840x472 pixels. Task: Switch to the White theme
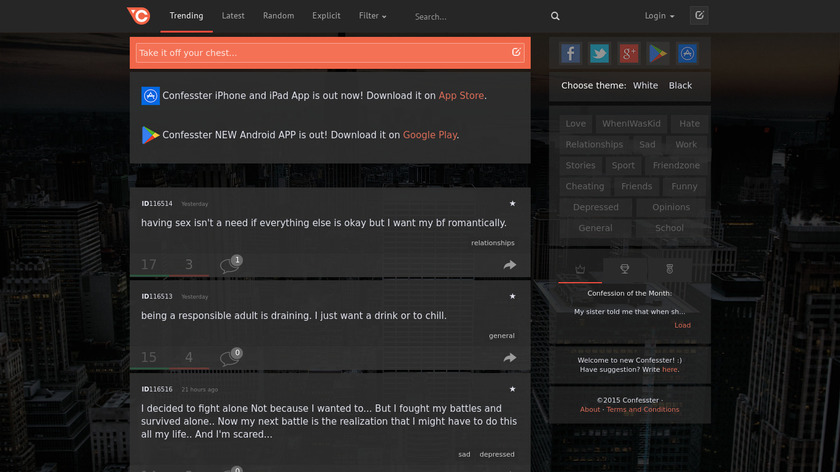click(x=645, y=85)
